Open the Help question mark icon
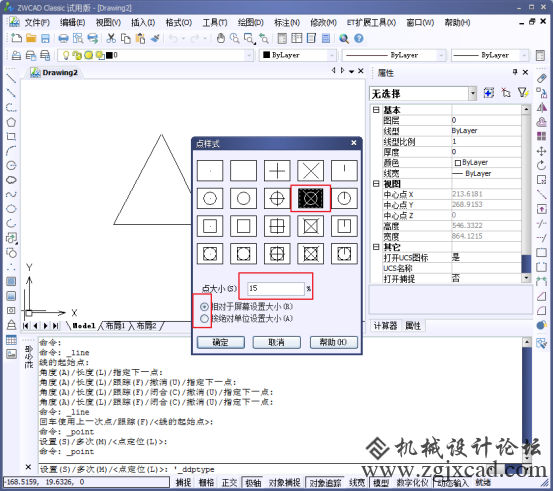 point(359,38)
